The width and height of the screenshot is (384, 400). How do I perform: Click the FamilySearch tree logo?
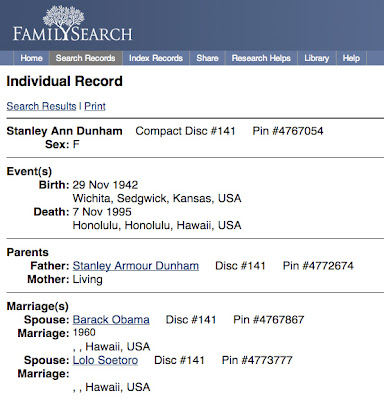[63, 17]
